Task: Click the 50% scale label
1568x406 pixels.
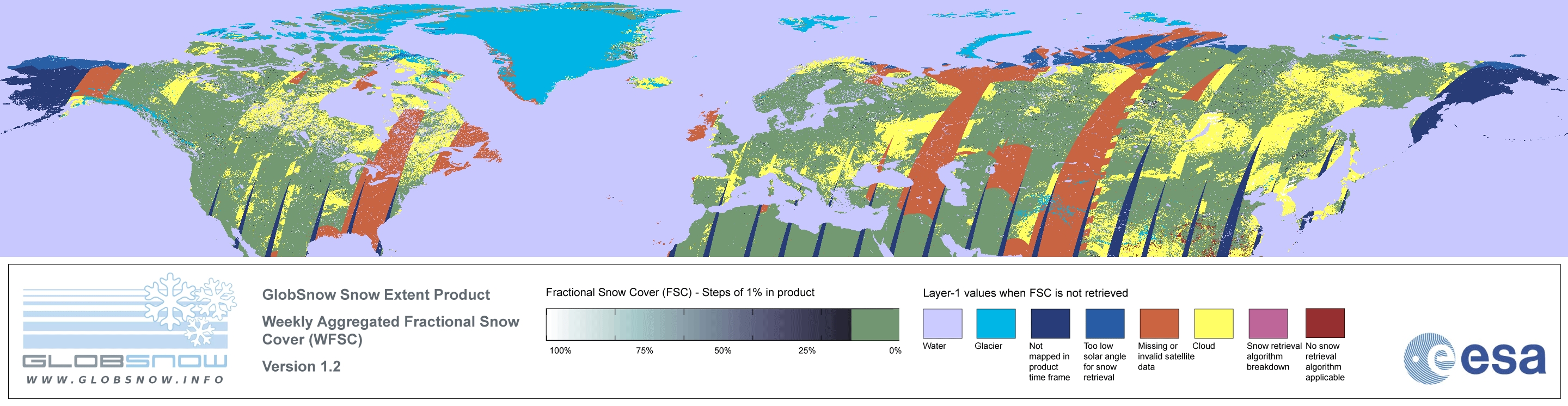Action: pos(722,350)
